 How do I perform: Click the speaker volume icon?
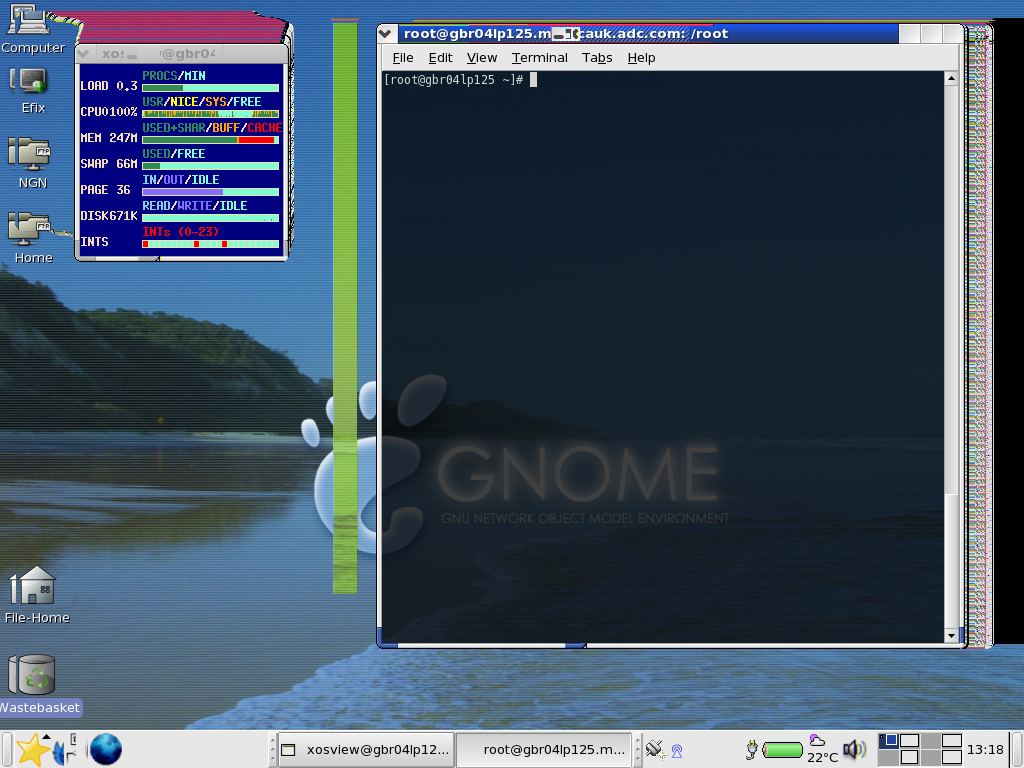coord(854,749)
